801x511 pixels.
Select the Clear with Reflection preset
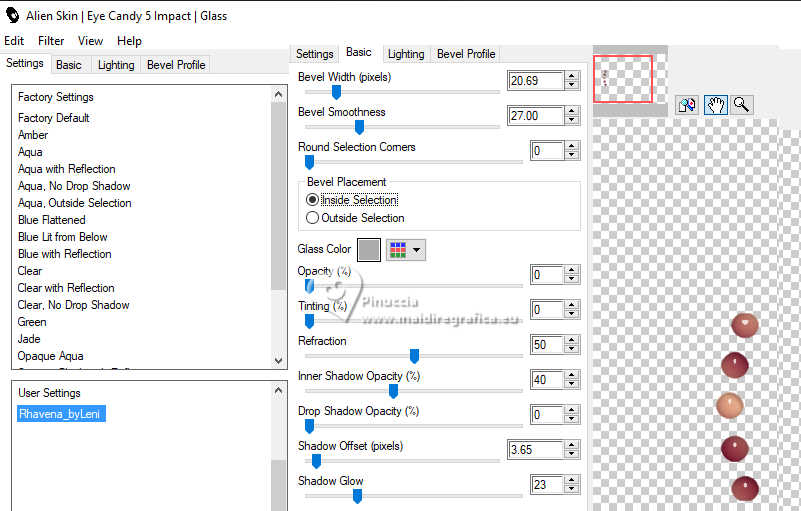(x=66, y=288)
